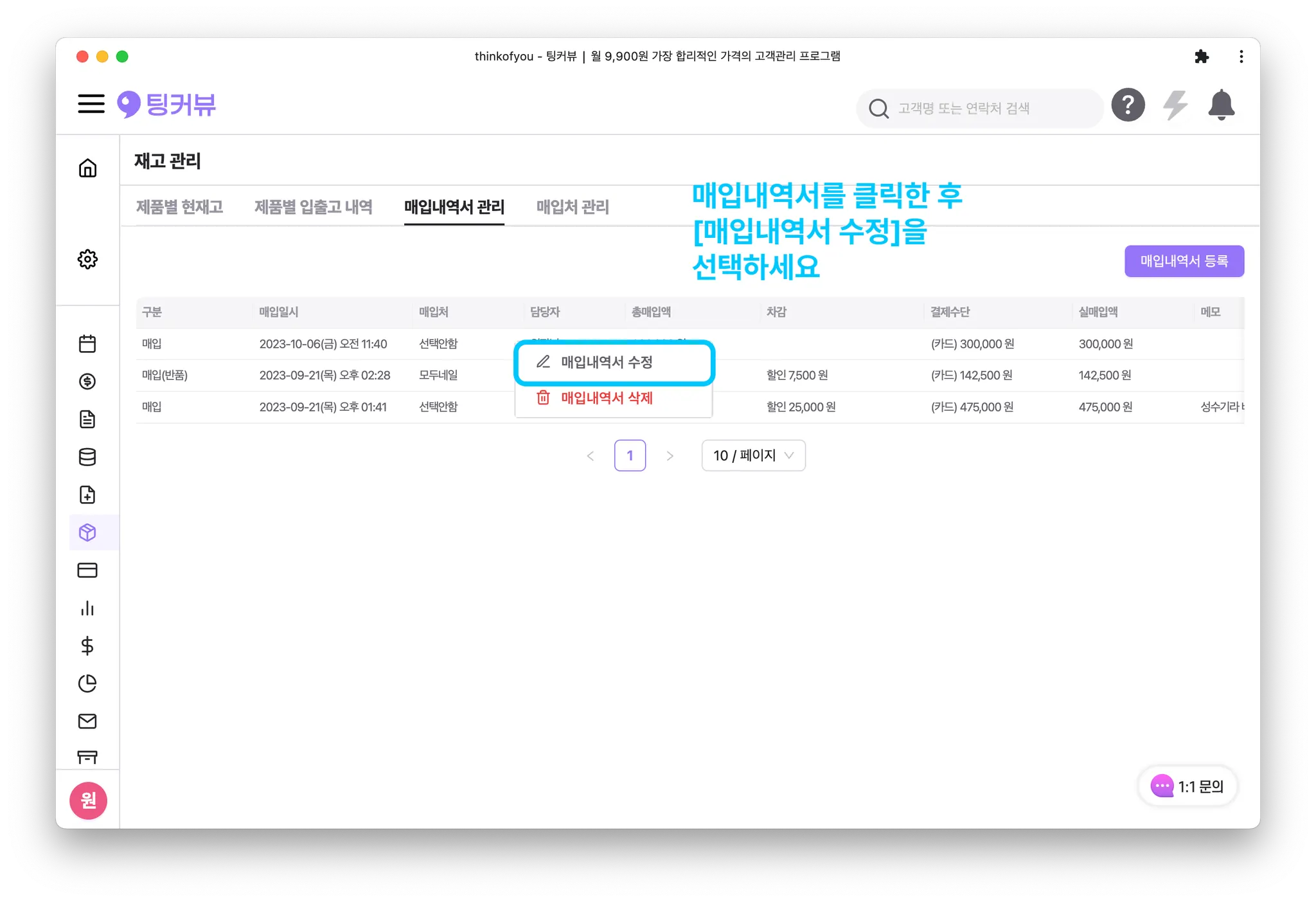
Task: Switch to 제품별 현재고 tab
Action: 179,207
